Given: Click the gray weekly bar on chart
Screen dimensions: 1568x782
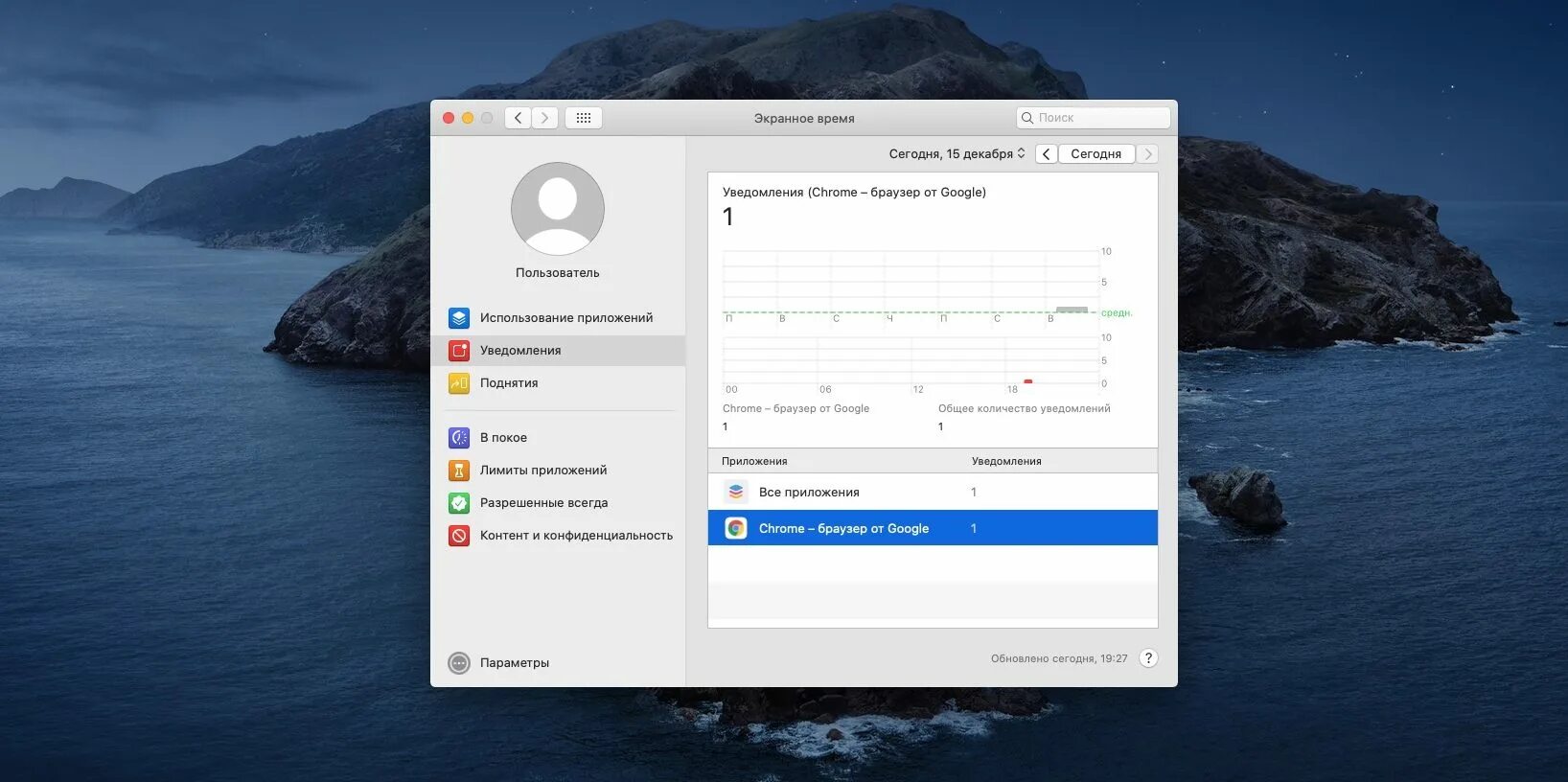Looking at the screenshot, I should (1072, 310).
